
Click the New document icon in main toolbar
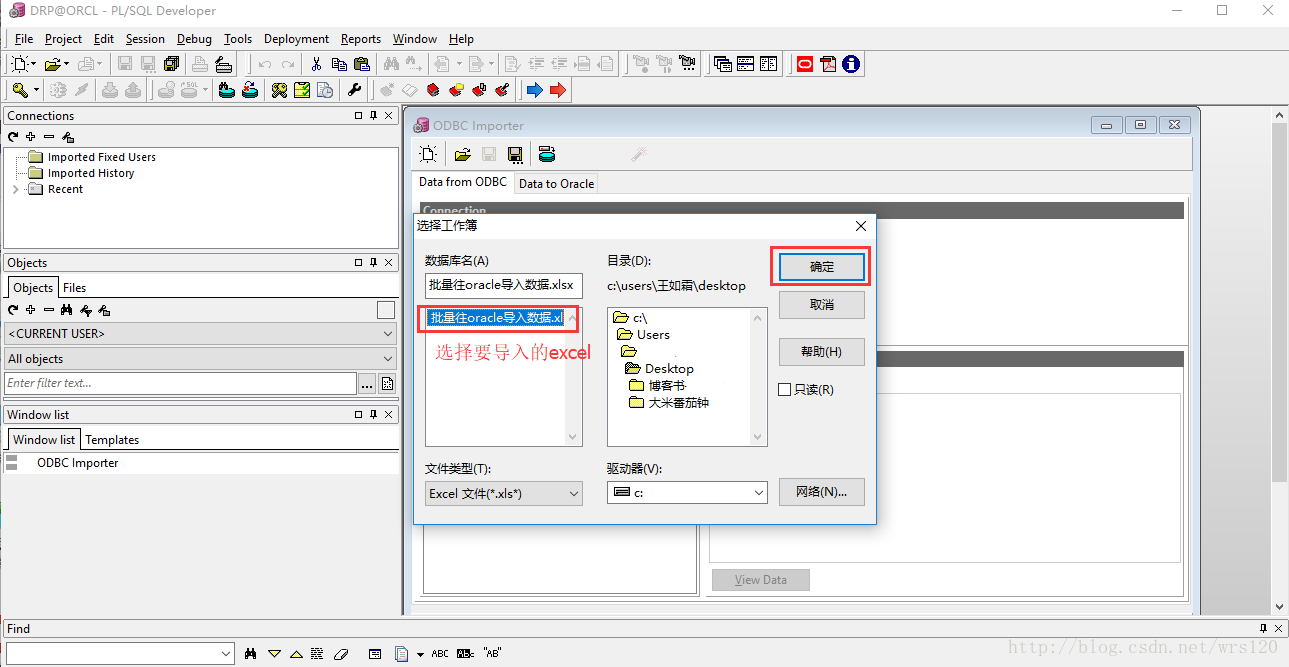(x=20, y=64)
